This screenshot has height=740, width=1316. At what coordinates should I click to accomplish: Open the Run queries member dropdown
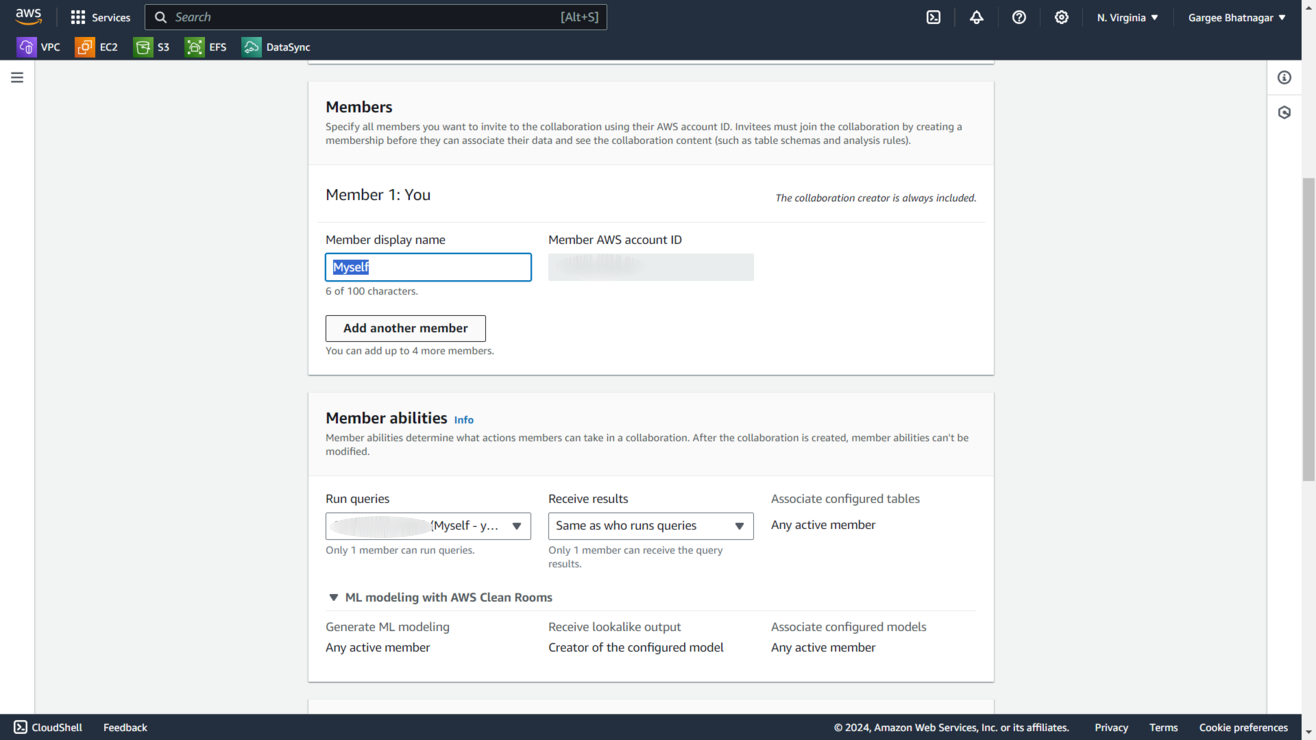tap(428, 526)
